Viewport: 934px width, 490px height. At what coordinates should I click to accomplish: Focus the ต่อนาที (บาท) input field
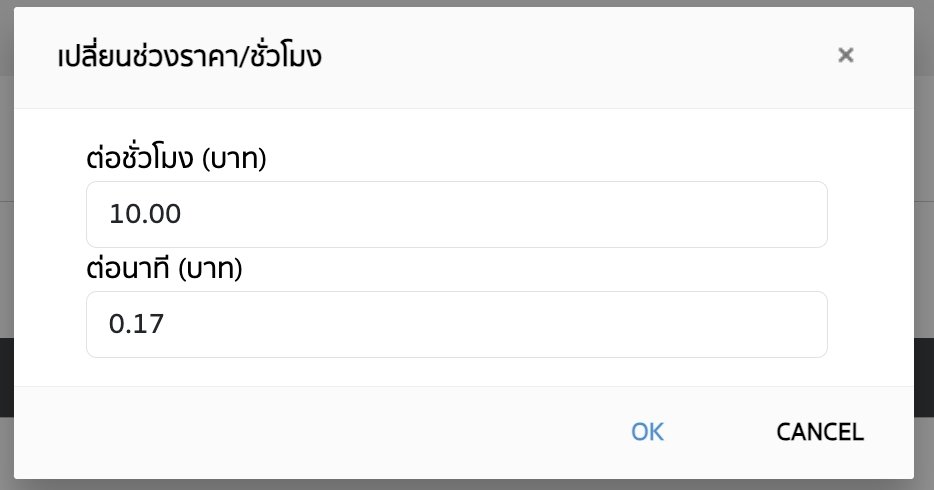[456, 324]
